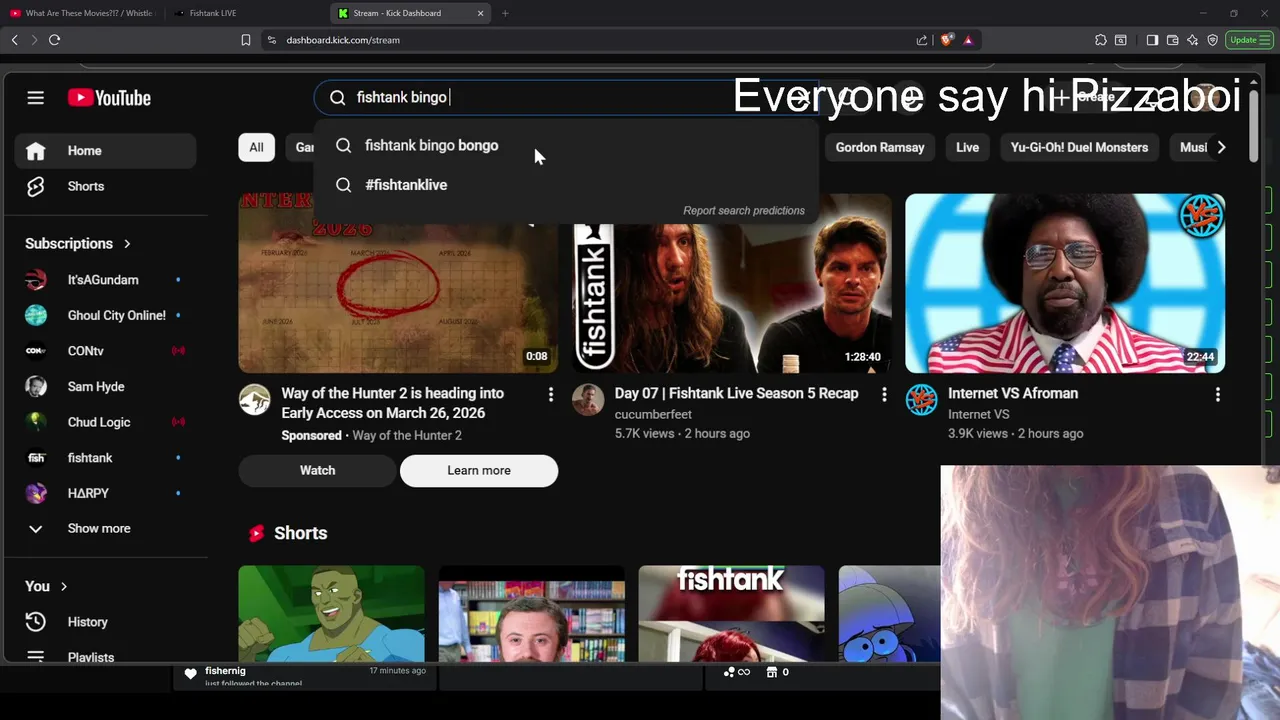Click Report search predictions link
The image size is (1280, 720).
click(744, 211)
